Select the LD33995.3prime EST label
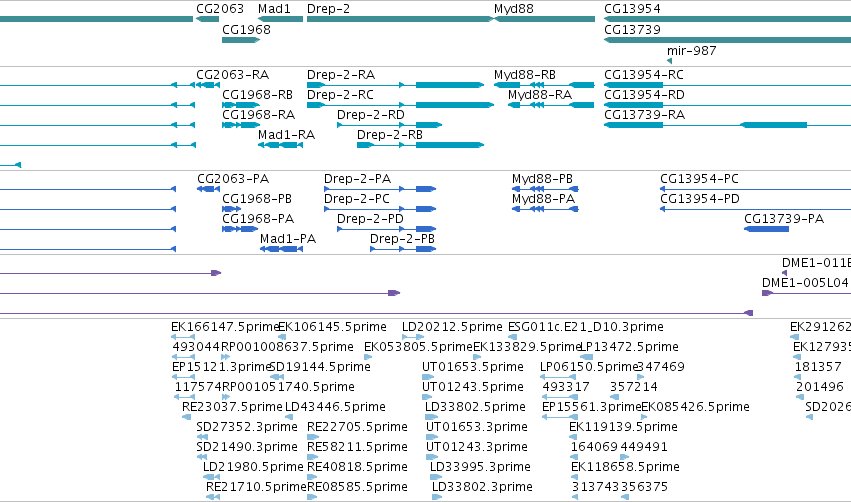The image size is (851, 502). 480,467
